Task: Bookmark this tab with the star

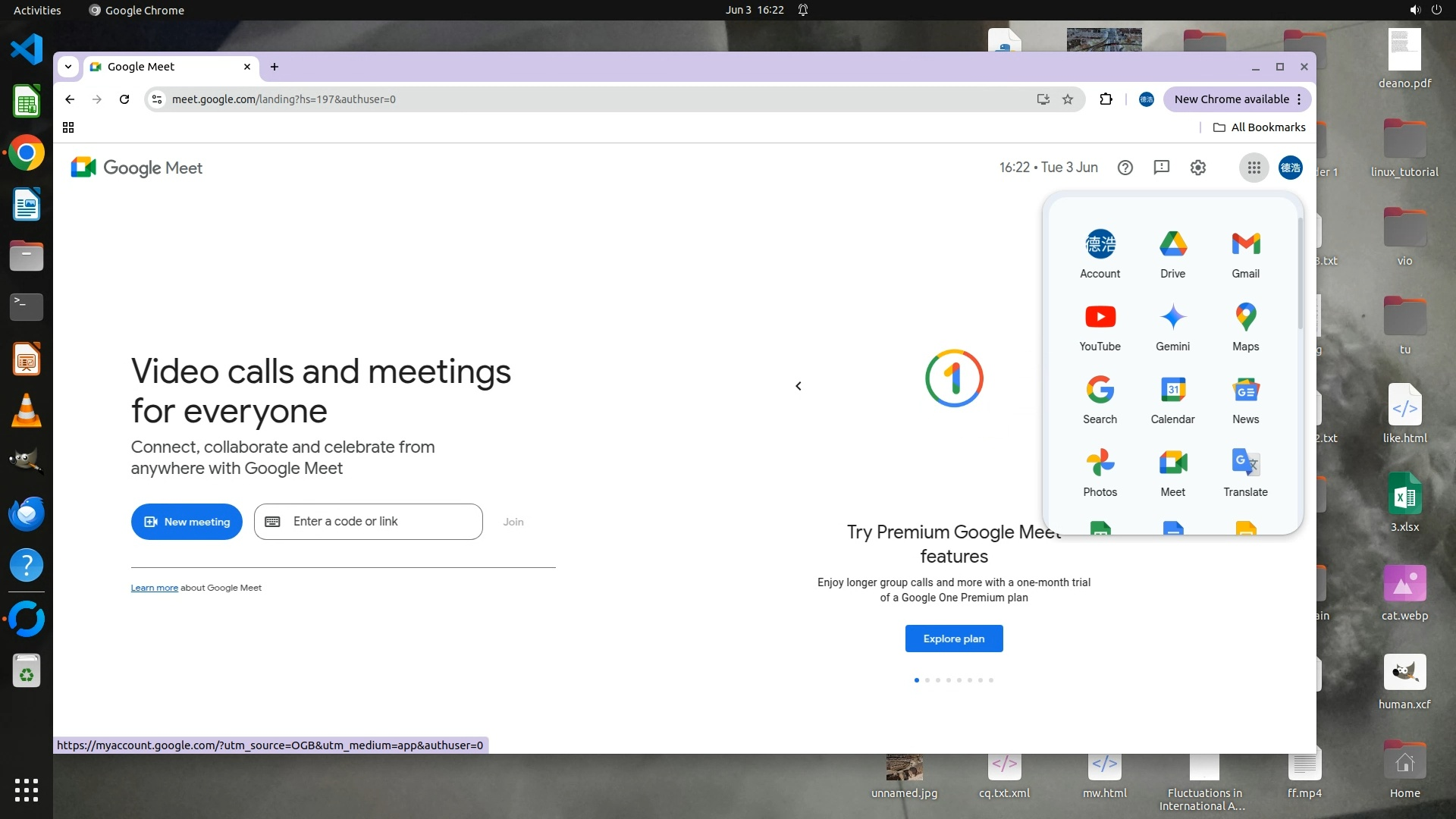Action: coord(1068,99)
